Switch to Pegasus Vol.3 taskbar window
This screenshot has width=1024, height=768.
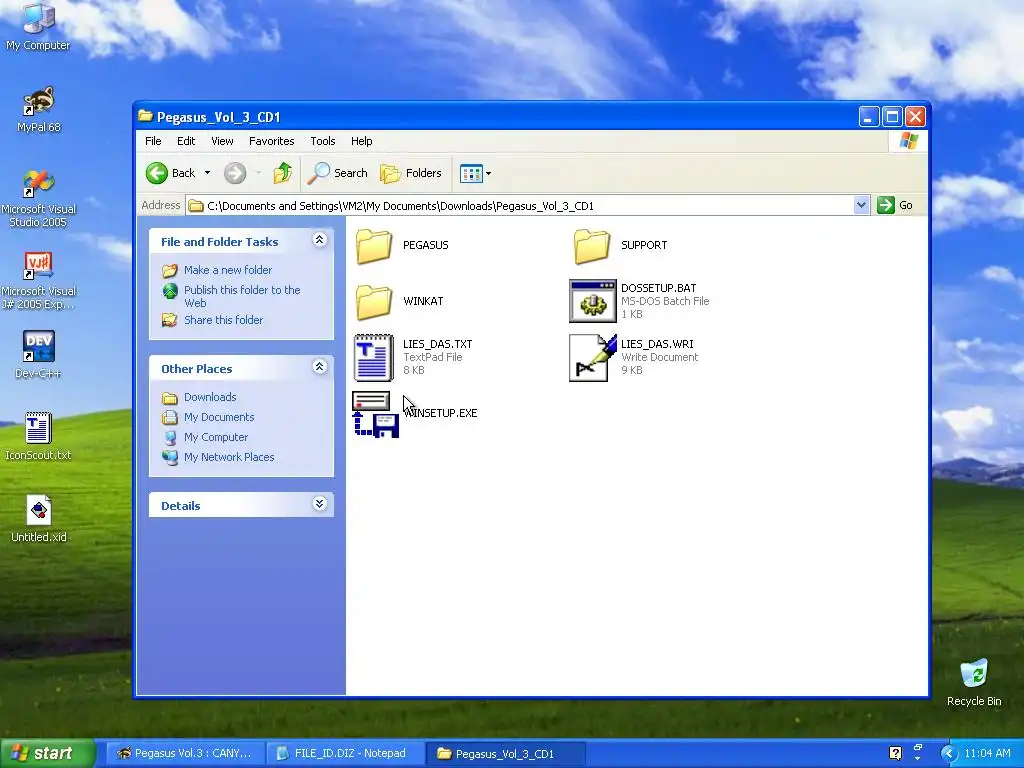pos(184,754)
